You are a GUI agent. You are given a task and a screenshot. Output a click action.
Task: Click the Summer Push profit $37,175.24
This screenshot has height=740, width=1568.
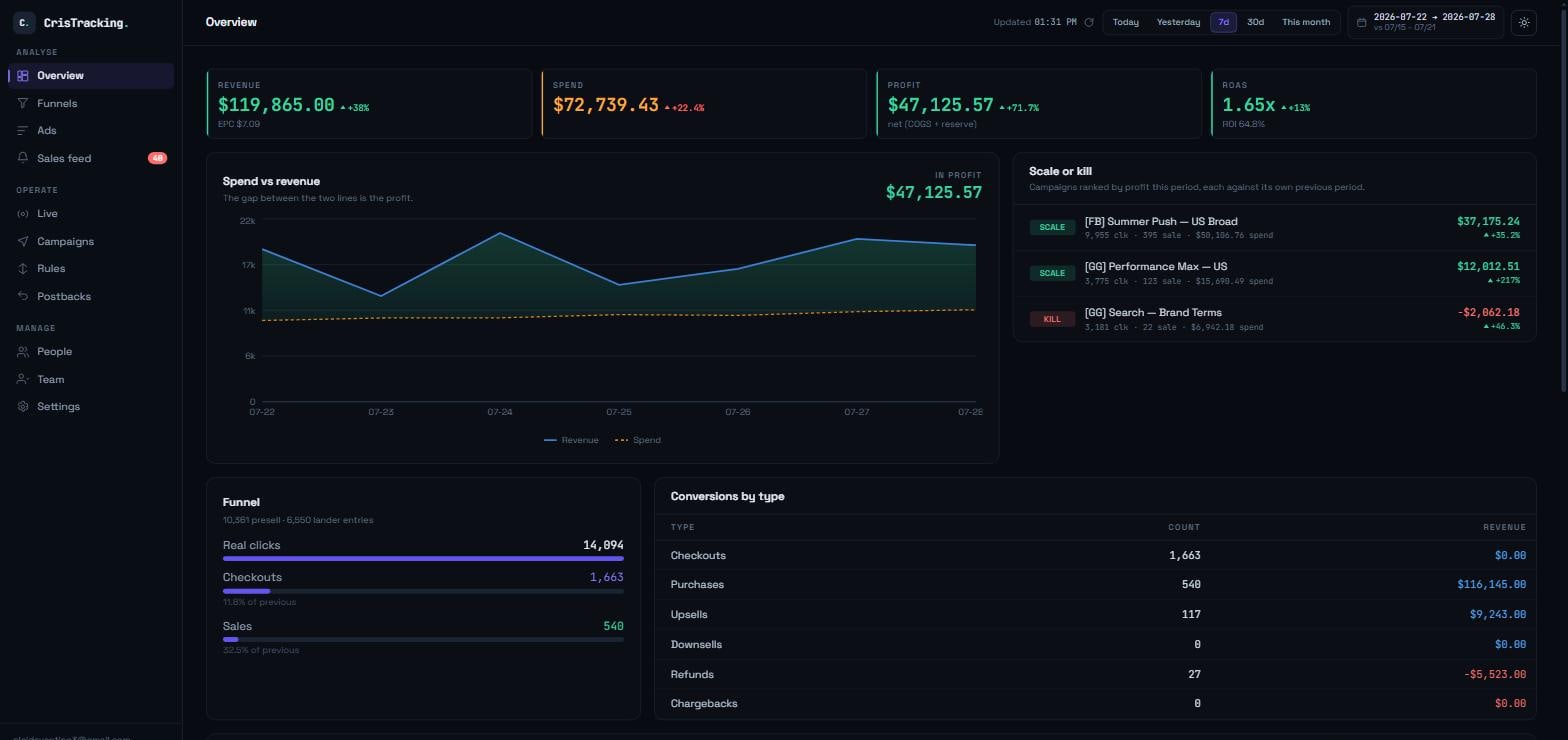(x=1488, y=222)
